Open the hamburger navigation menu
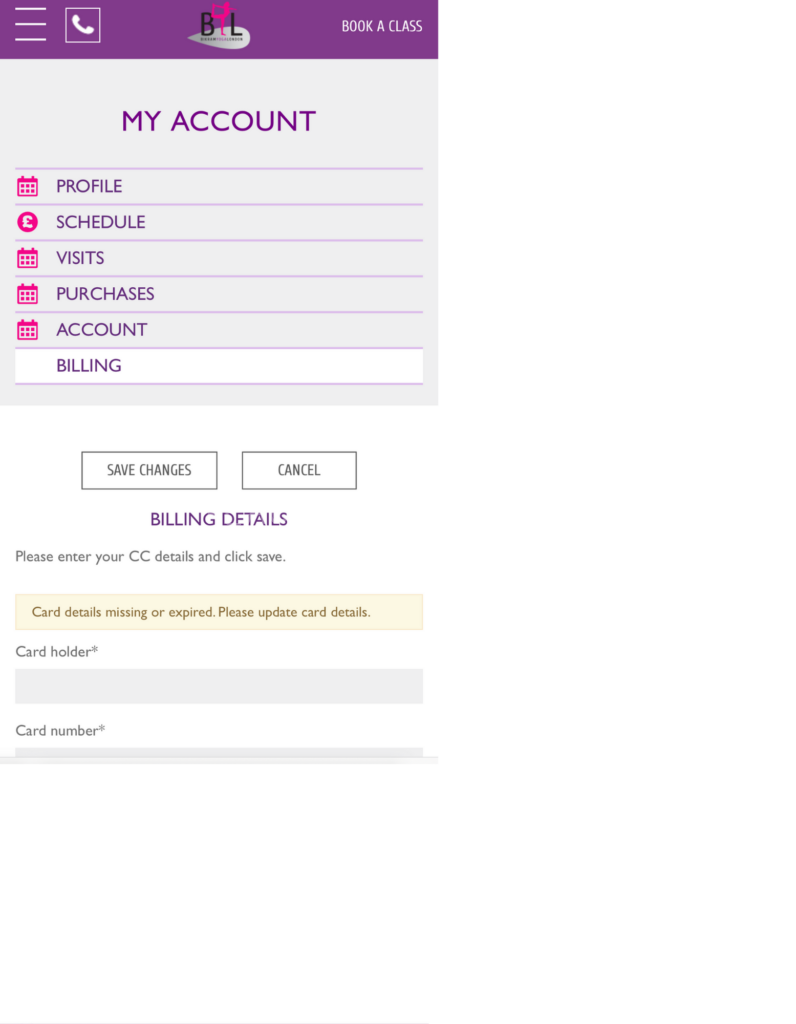Image resolution: width=796 pixels, height=1024 pixels. tap(31, 25)
